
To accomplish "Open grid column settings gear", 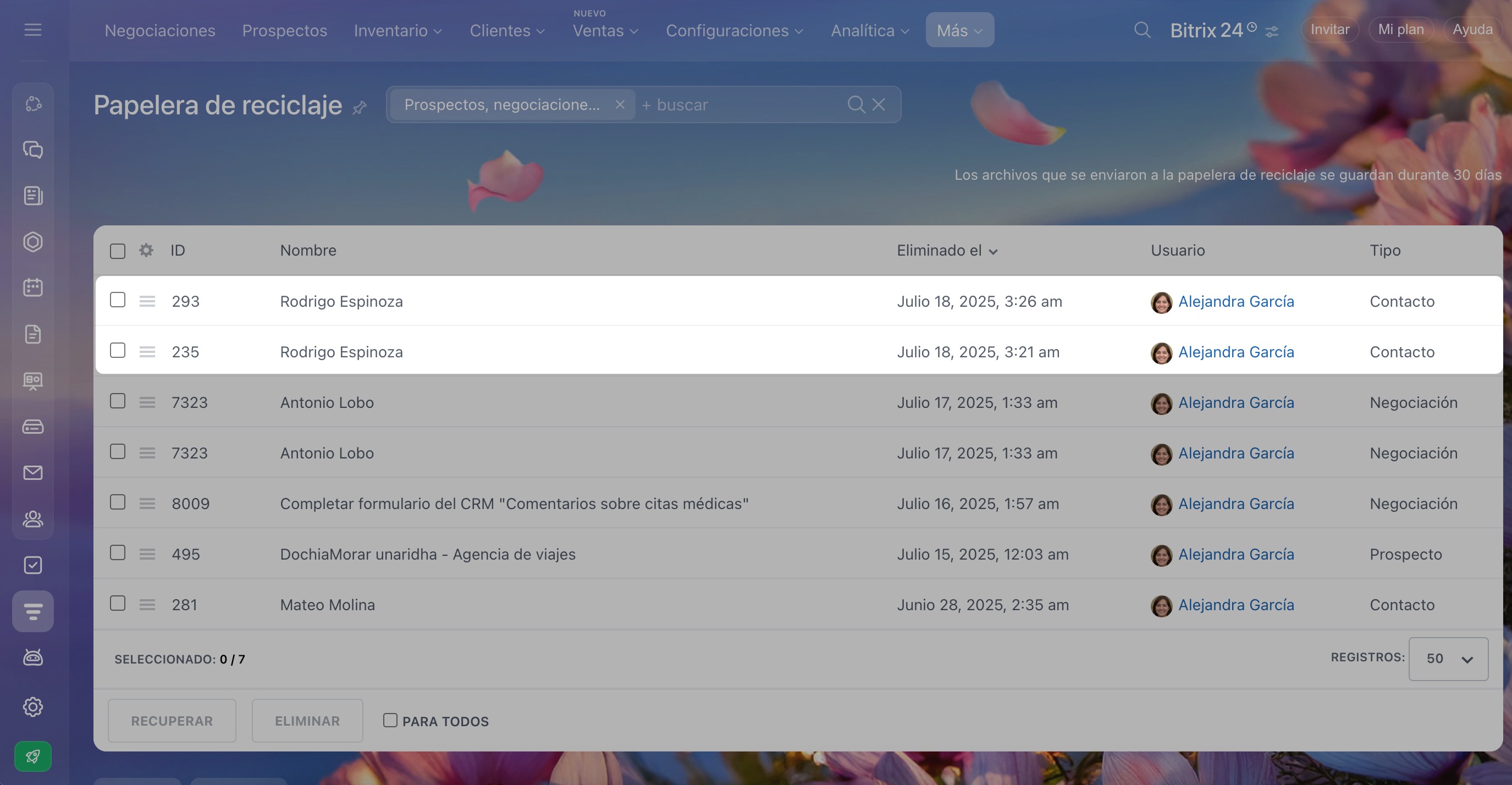I will 146,251.
